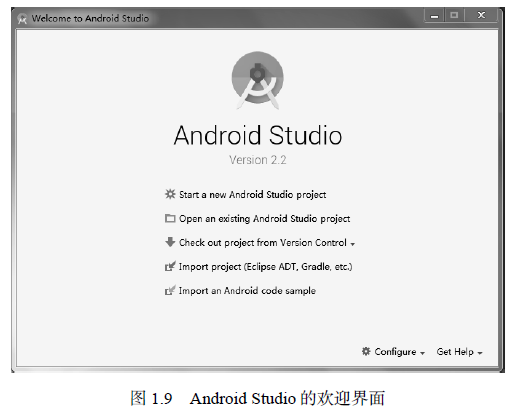Start a new Android Studio project

252,195
